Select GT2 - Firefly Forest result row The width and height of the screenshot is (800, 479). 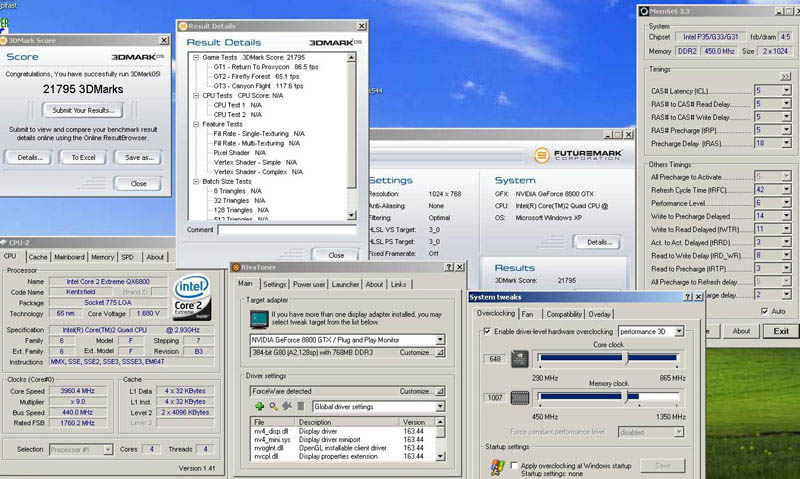[x=256, y=77]
